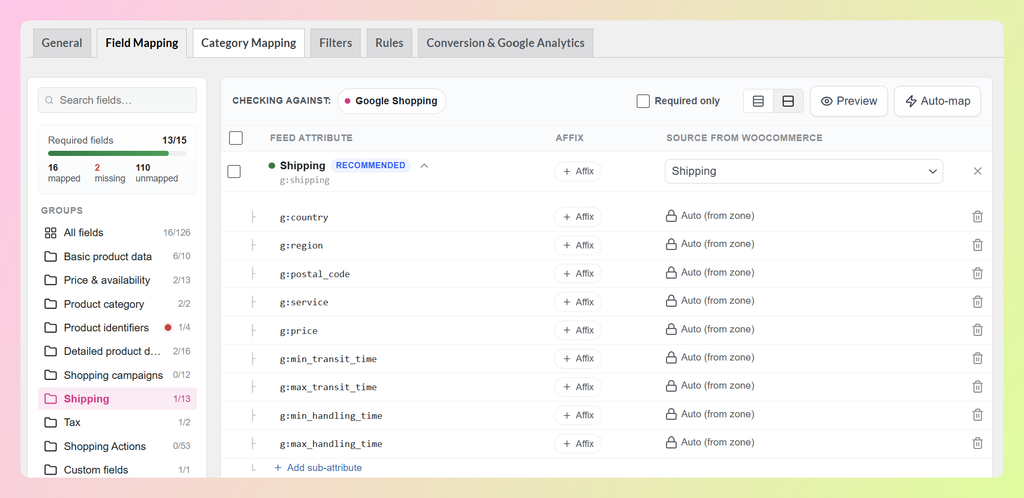1024x498 pixels.
Task: Add affix to g:max_transit_time
Action: [578, 387]
